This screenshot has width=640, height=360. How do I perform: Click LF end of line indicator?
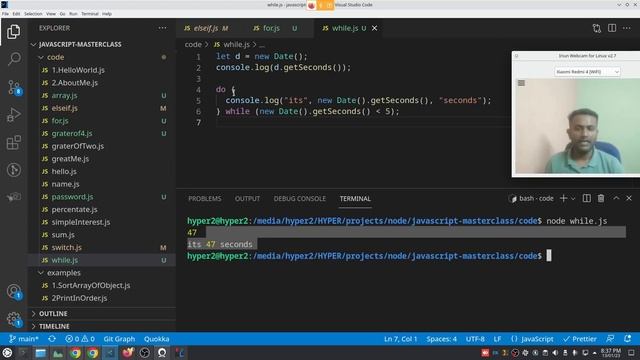497,339
